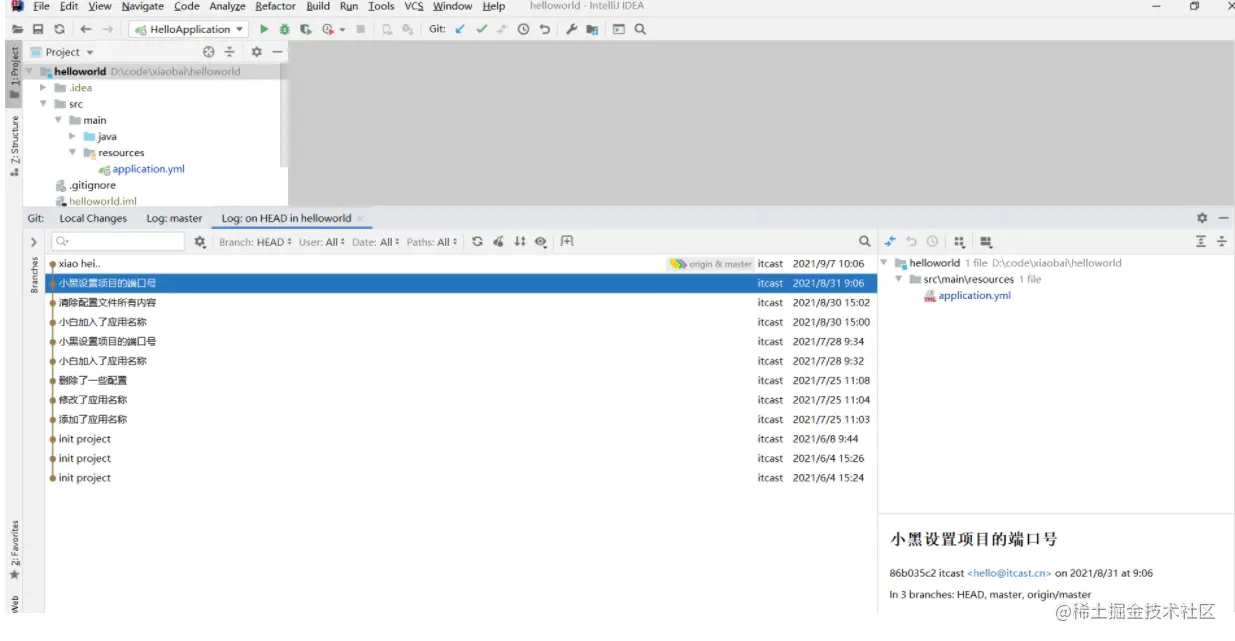Hide the Project panel with the minus icon

(x=277, y=52)
